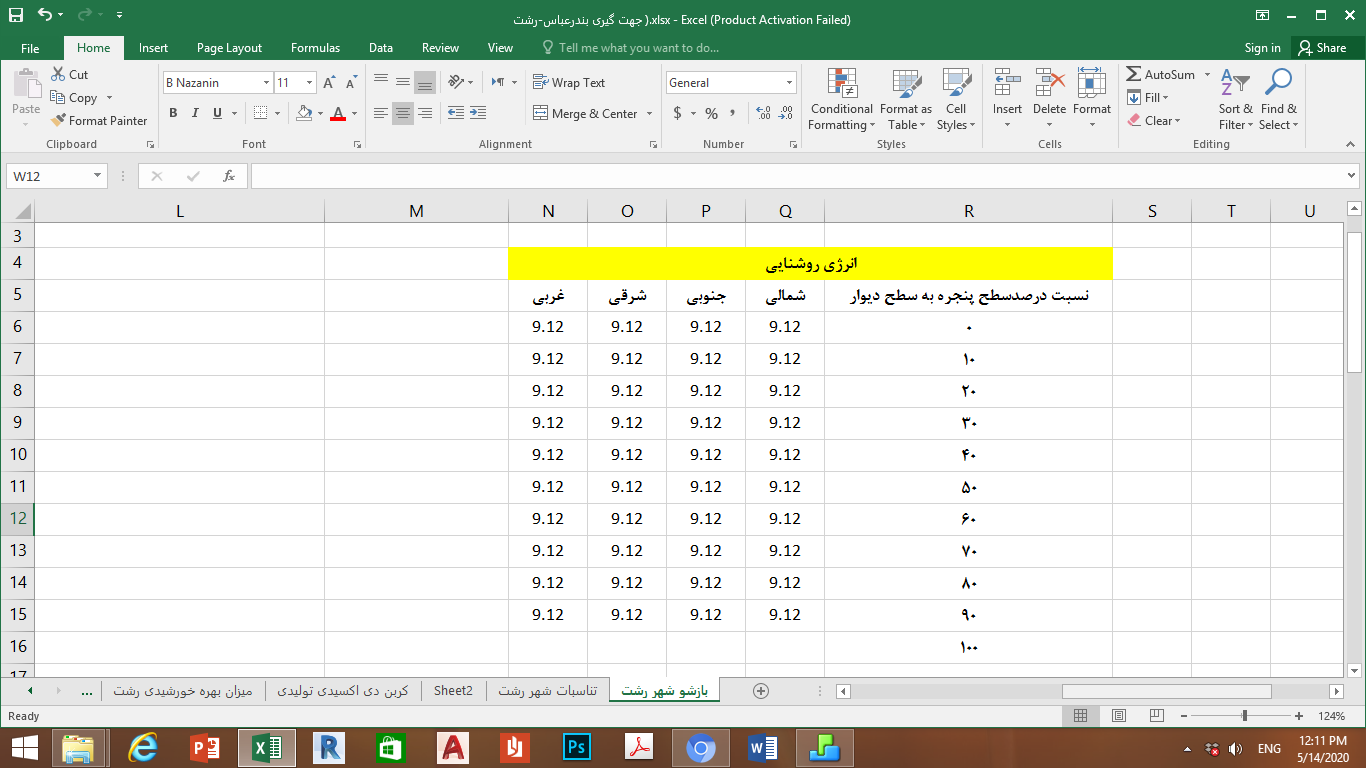This screenshot has height=768, width=1366.
Task: Open Sort & Filter
Action: 1236,100
